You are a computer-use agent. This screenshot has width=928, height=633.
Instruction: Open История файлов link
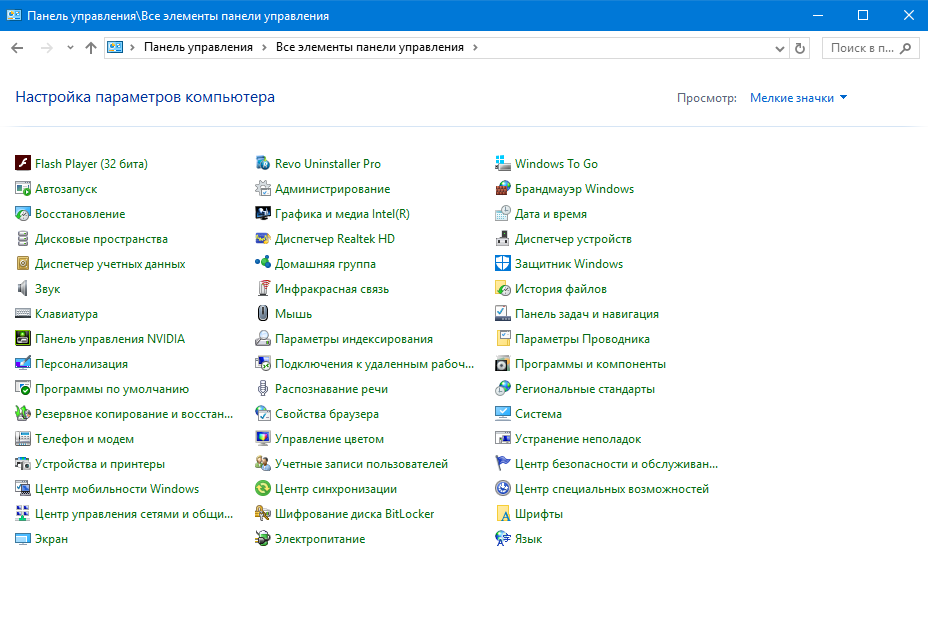click(x=561, y=289)
